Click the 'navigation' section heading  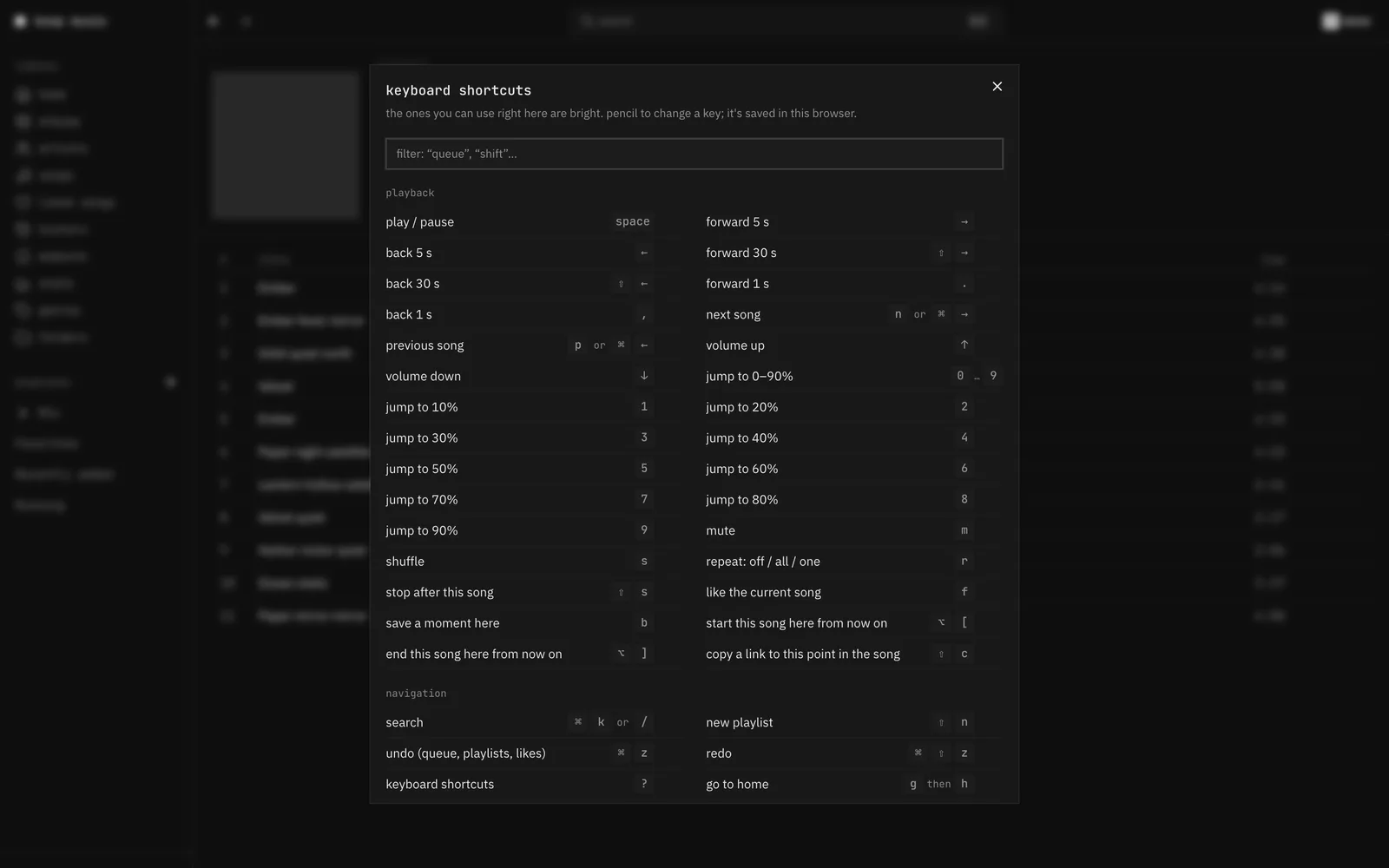[x=416, y=694]
